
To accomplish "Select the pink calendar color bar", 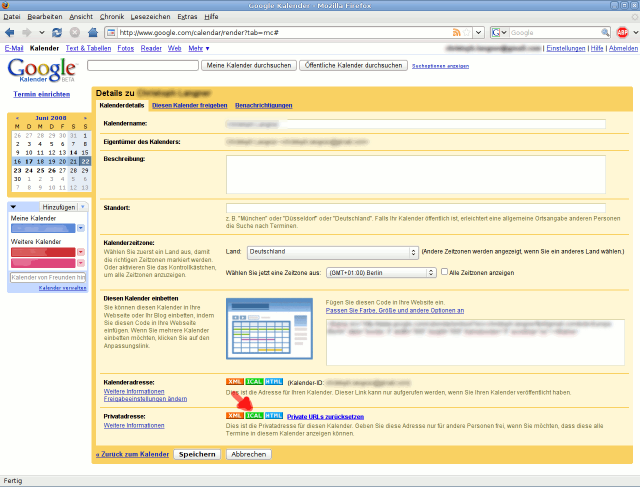I will pos(43,263).
